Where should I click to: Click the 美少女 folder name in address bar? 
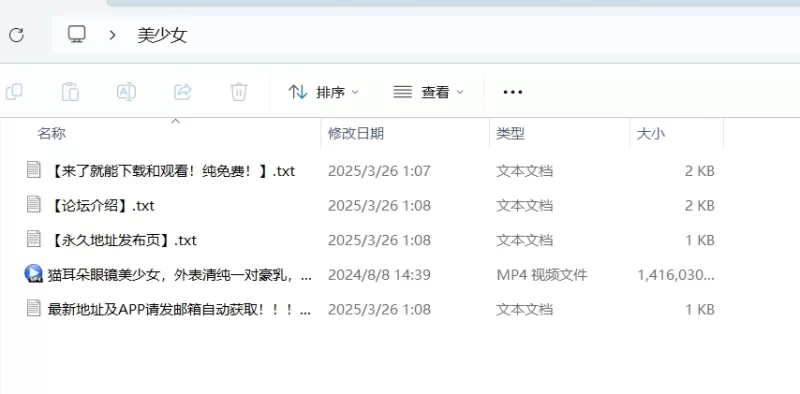click(x=162, y=35)
